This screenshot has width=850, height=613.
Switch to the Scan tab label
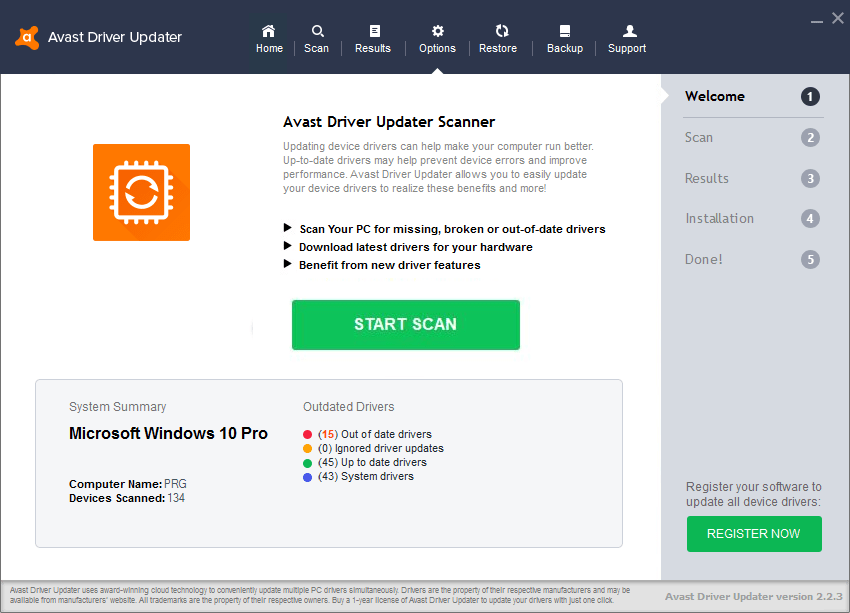click(x=316, y=48)
